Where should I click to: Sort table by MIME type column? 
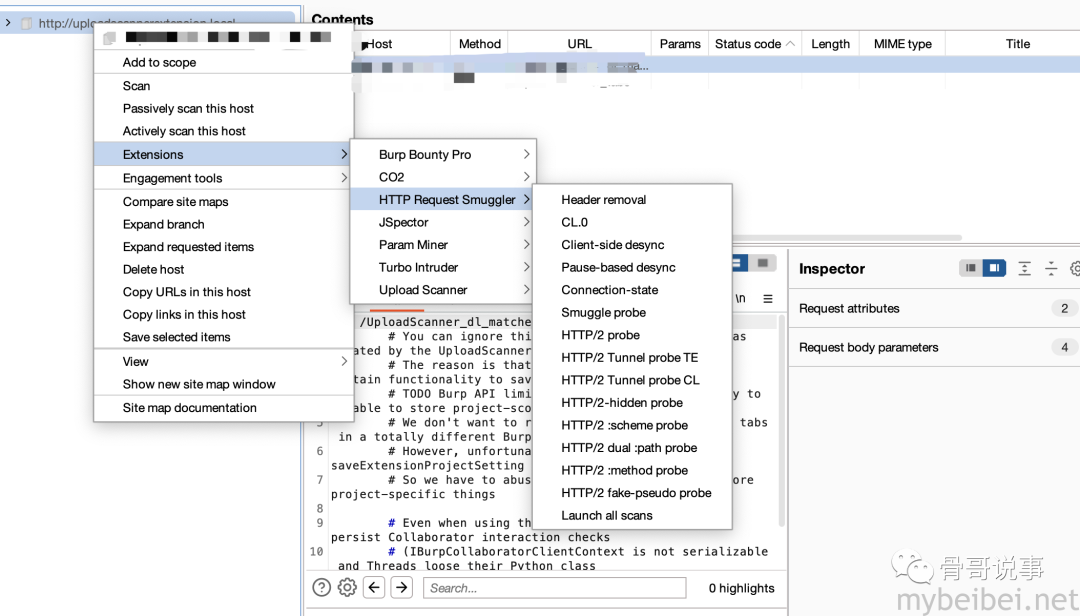pos(902,43)
